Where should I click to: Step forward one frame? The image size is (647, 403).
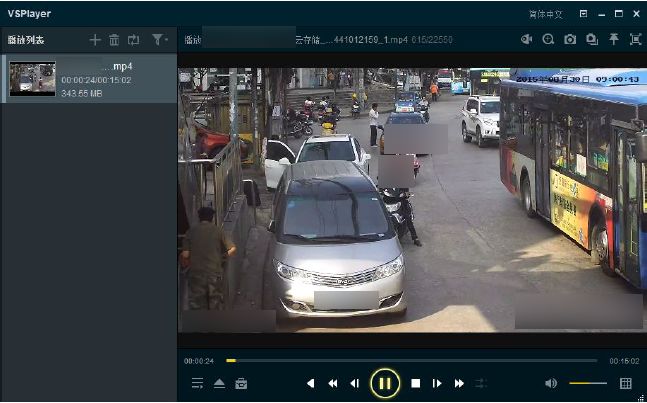coord(437,383)
